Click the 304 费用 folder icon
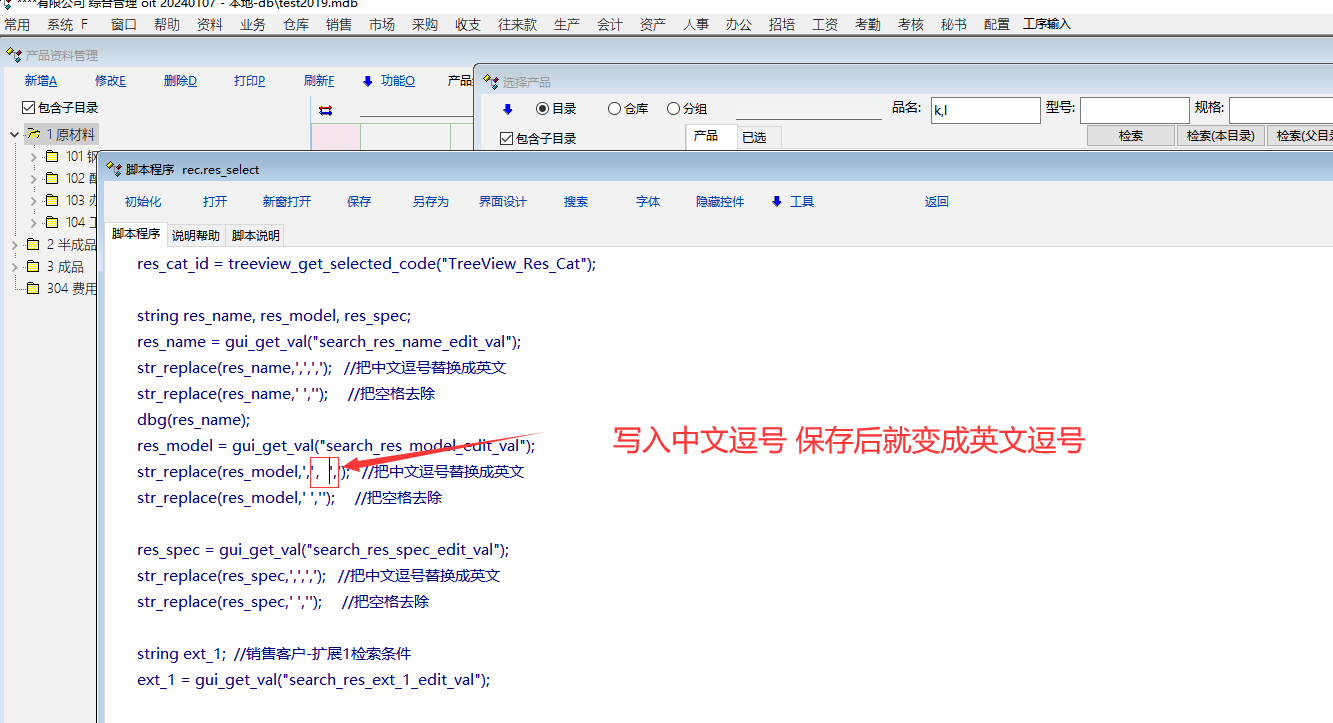The width and height of the screenshot is (1333, 723). [x=33, y=289]
